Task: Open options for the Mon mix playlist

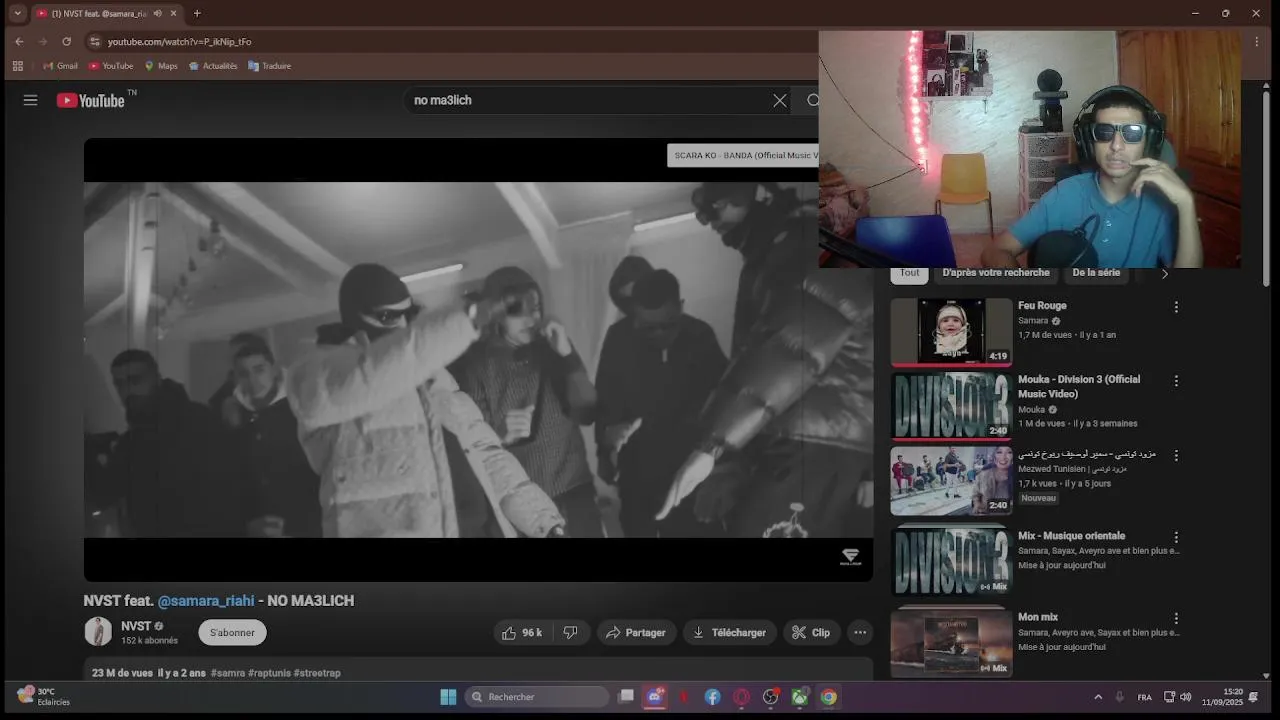Action: [1176, 619]
